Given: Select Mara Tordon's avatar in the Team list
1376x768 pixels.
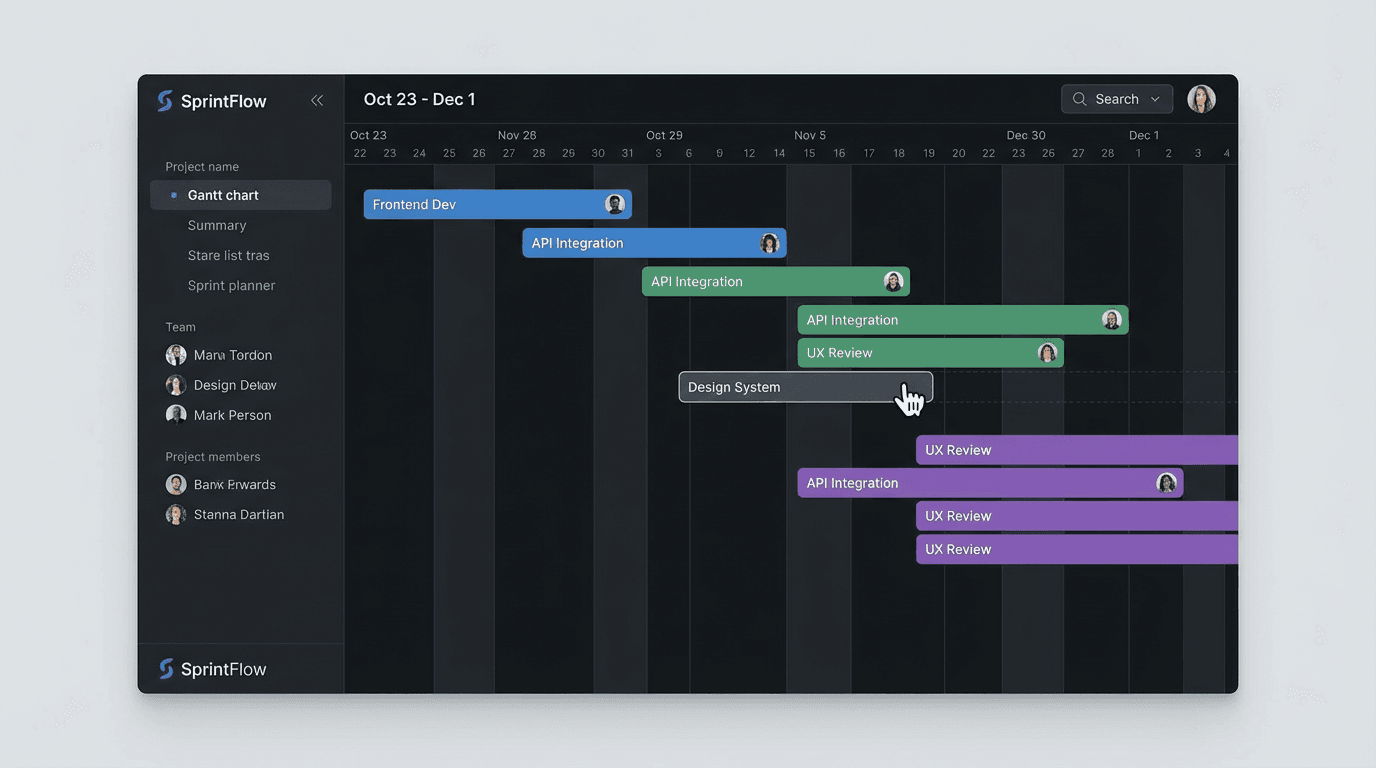Looking at the screenshot, I should pyautogui.click(x=176, y=355).
